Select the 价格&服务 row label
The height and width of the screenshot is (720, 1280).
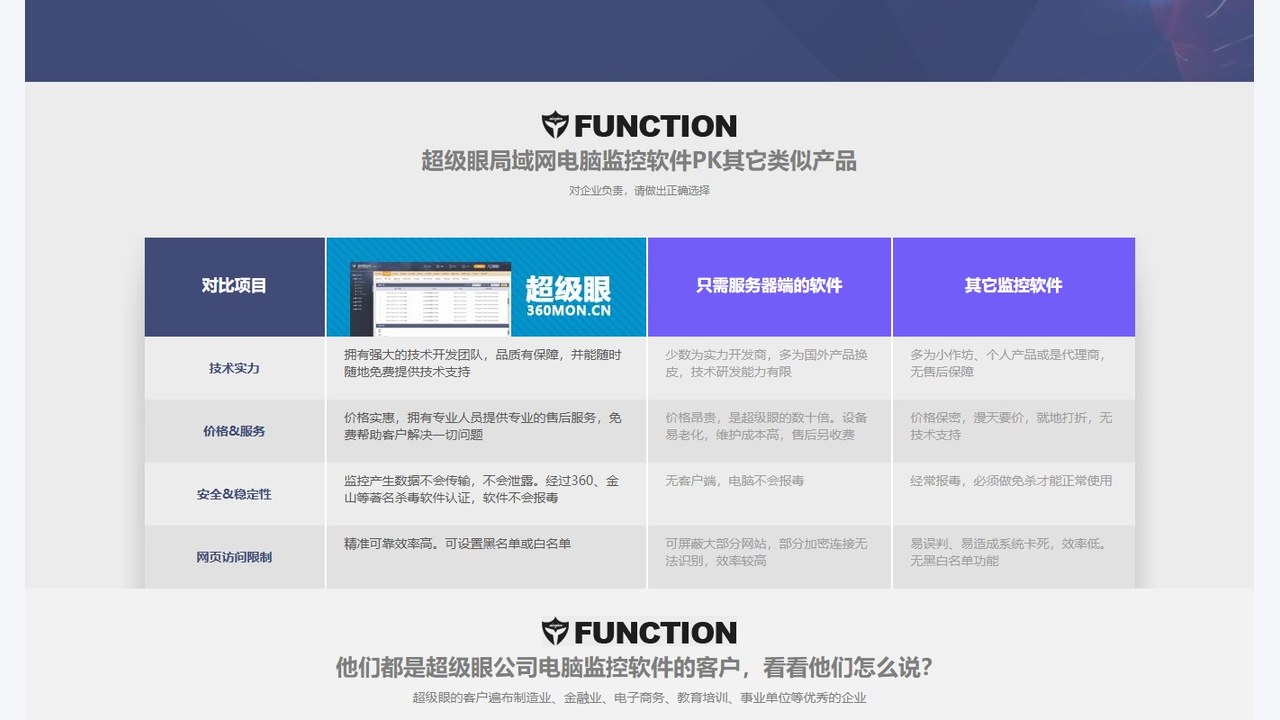pyautogui.click(x=234, y=431)
